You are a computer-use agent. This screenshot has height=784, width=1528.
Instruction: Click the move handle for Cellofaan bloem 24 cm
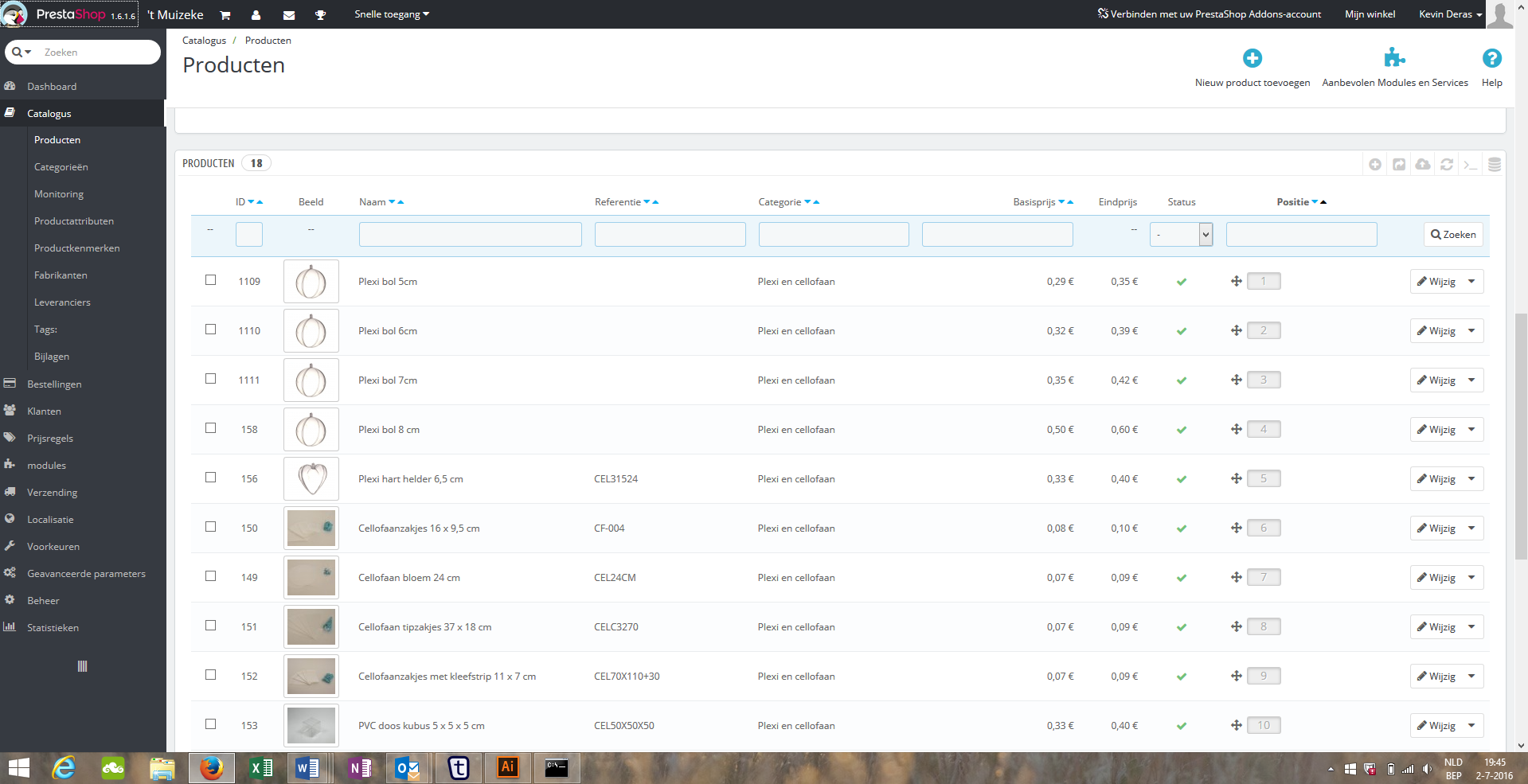[1237, 577]
